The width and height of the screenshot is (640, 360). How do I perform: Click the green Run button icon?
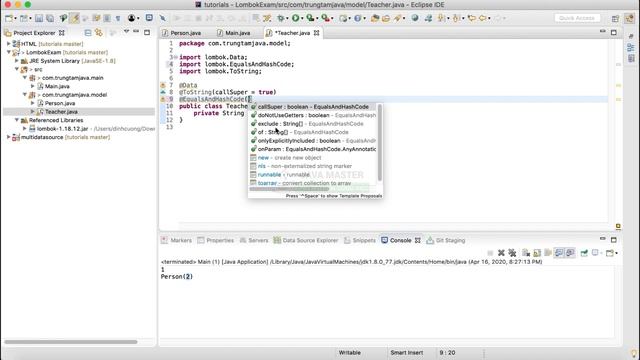(296, 18)
